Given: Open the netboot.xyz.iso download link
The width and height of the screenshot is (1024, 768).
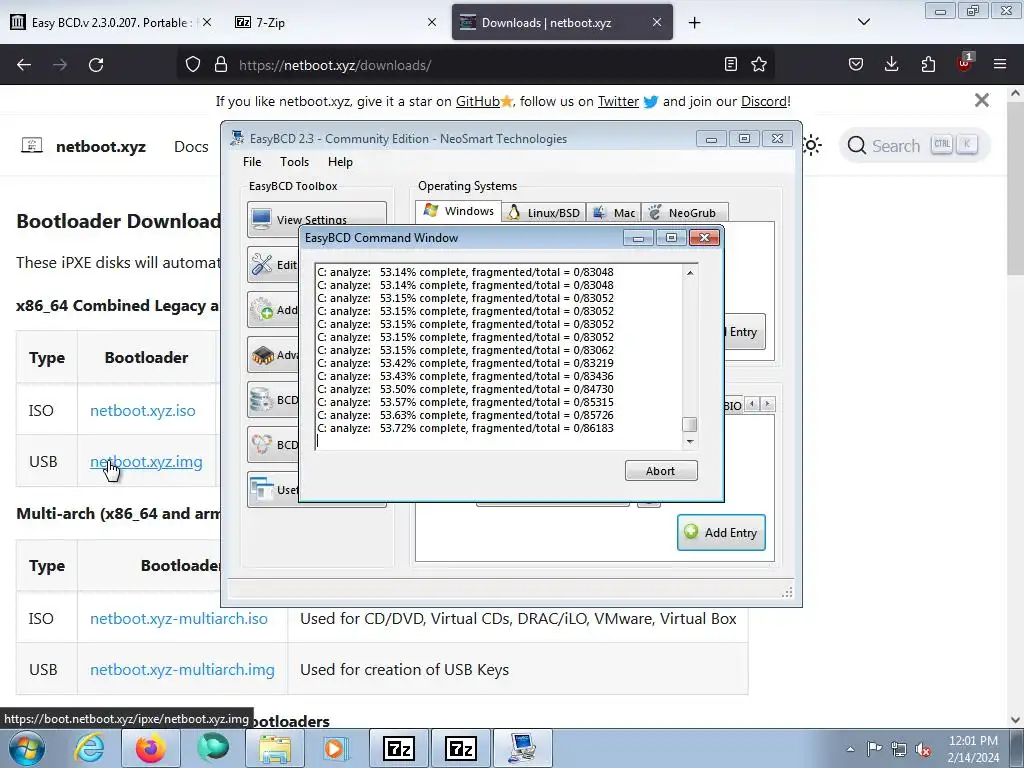Looking at the screenshot, I should pos(142,410).
